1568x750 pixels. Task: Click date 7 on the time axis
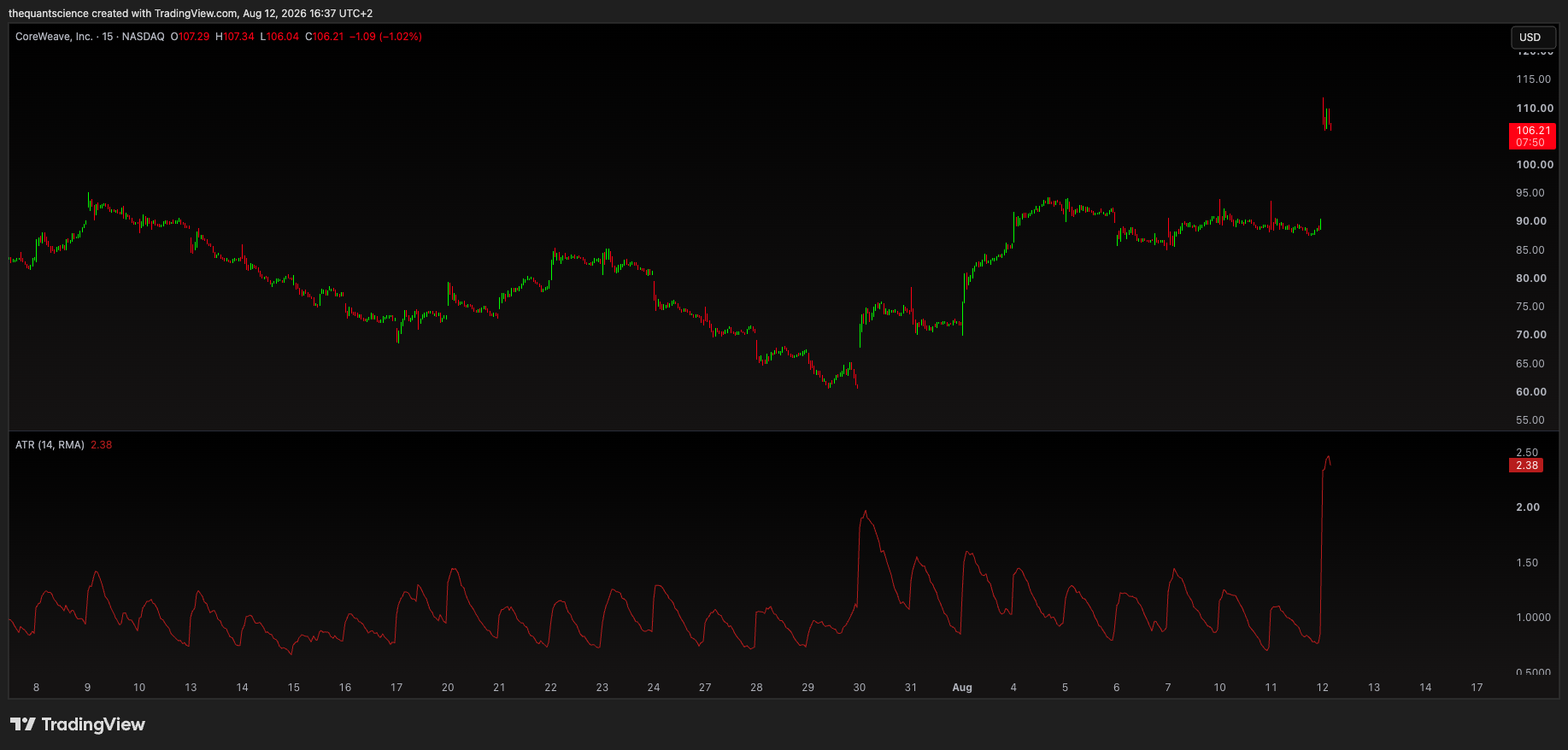[1168, 688]
